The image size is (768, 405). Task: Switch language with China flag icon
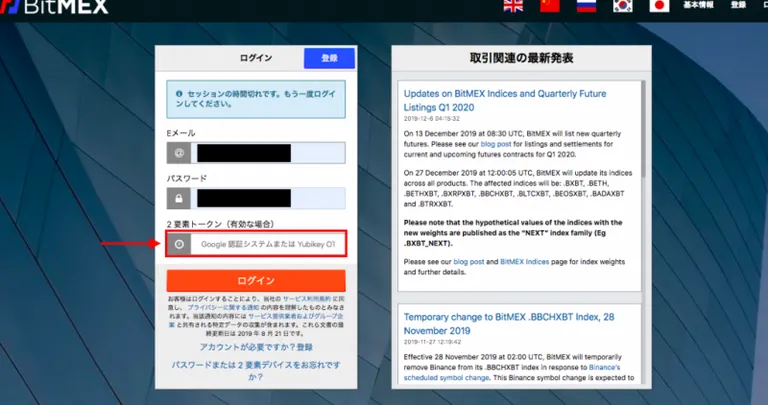point(550,5)
